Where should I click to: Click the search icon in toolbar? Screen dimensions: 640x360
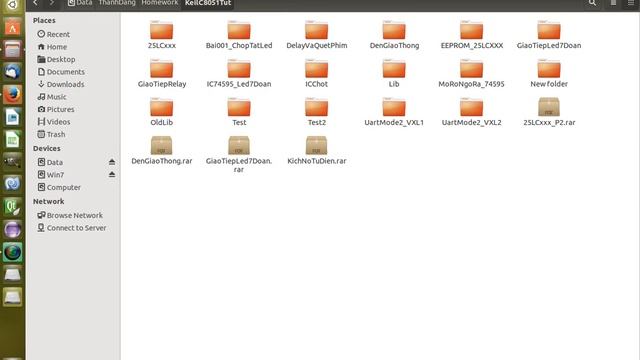[x=592, y=3]
